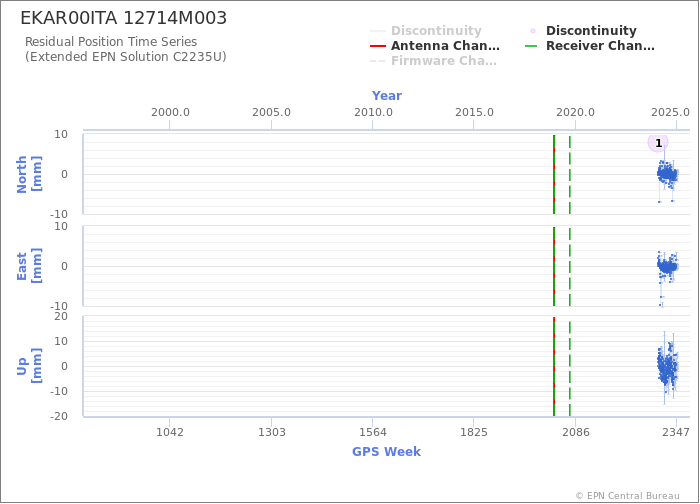Click the chart title EKAR00ITA 12714M003
The width and height of the screenshot is (700, 504).
pyautogui.click(x=124, y=18)
